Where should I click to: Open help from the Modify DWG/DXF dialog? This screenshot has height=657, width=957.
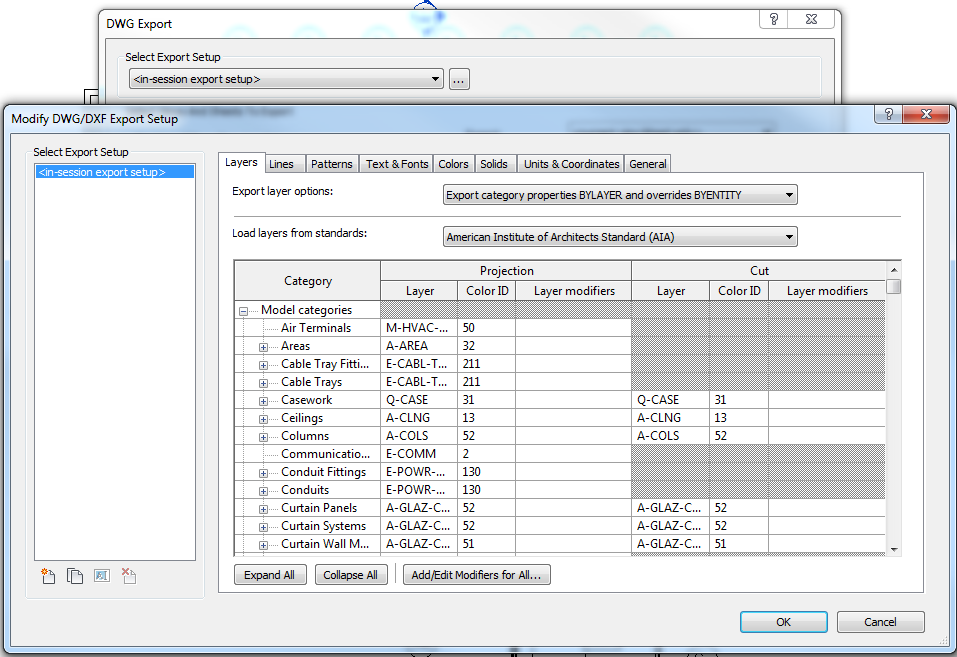[x=887, y=114]
